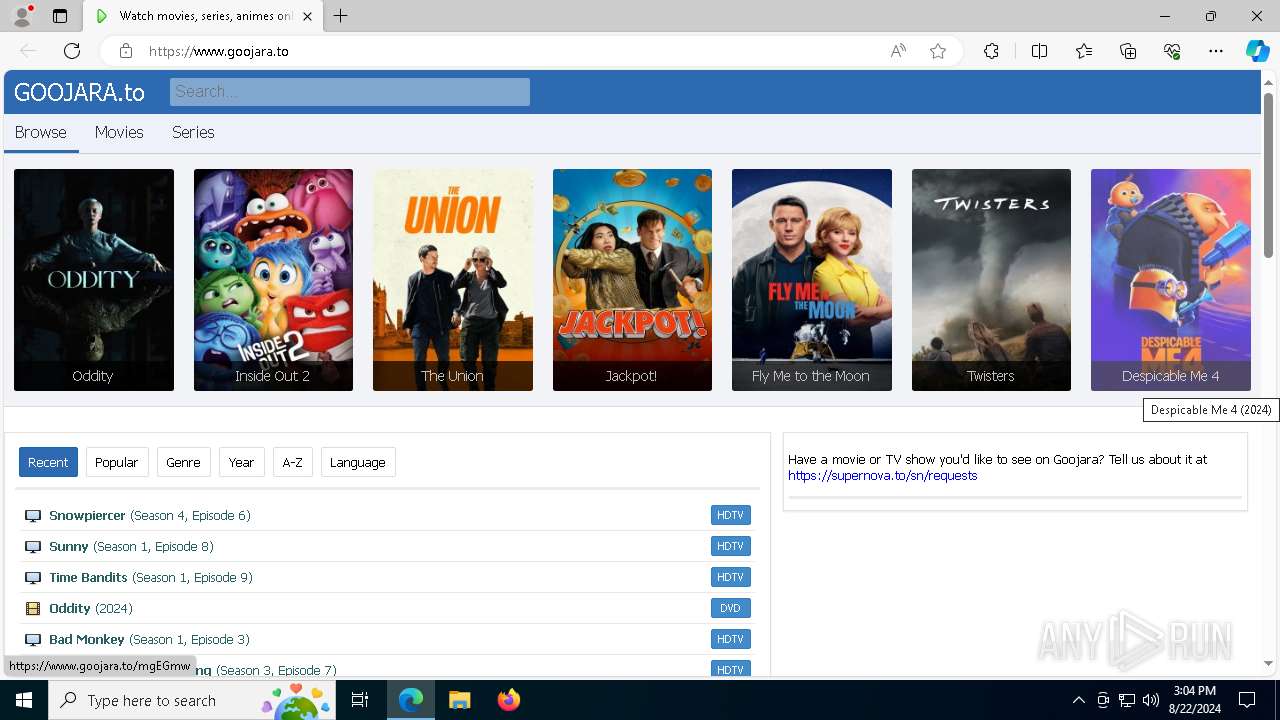Open Oddity movie poster

(x=94, y=280)
